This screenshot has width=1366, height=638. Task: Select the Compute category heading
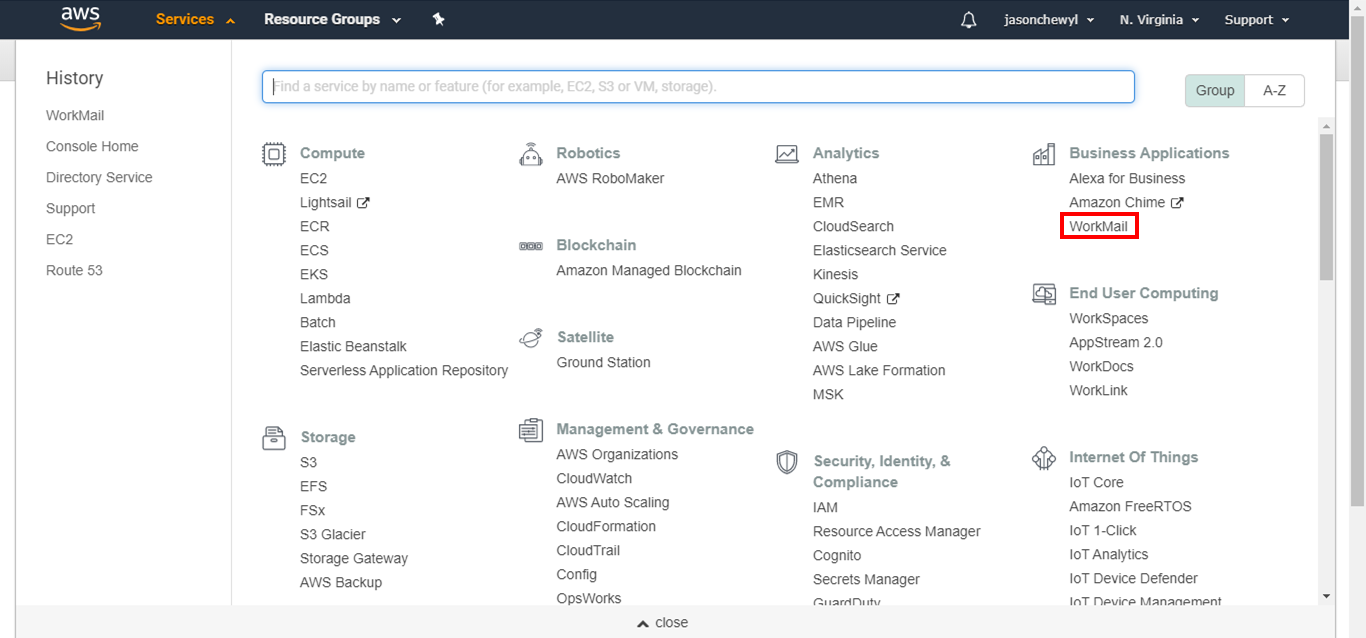(332, 154)
